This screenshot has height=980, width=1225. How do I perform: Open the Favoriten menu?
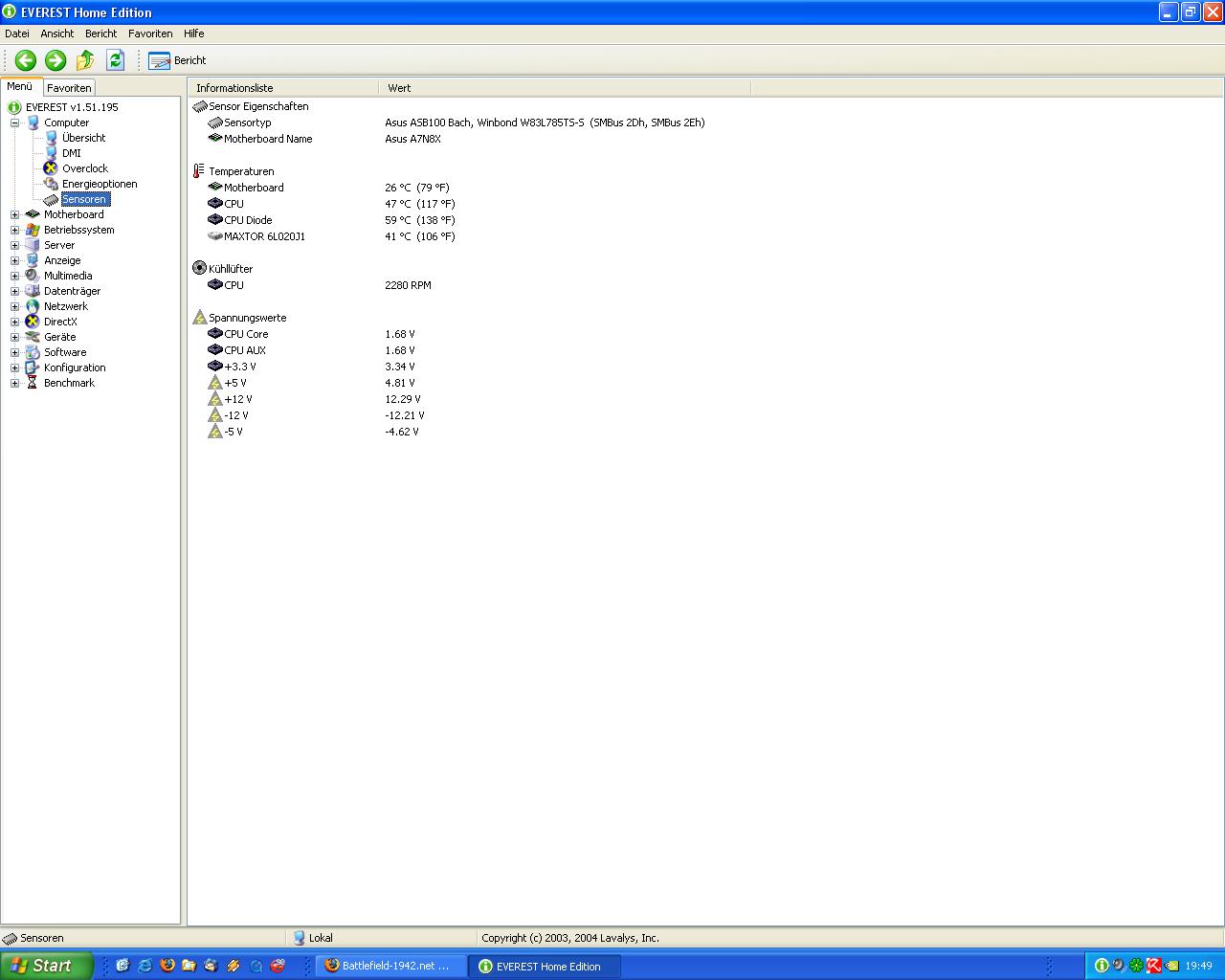coord(150,33)
